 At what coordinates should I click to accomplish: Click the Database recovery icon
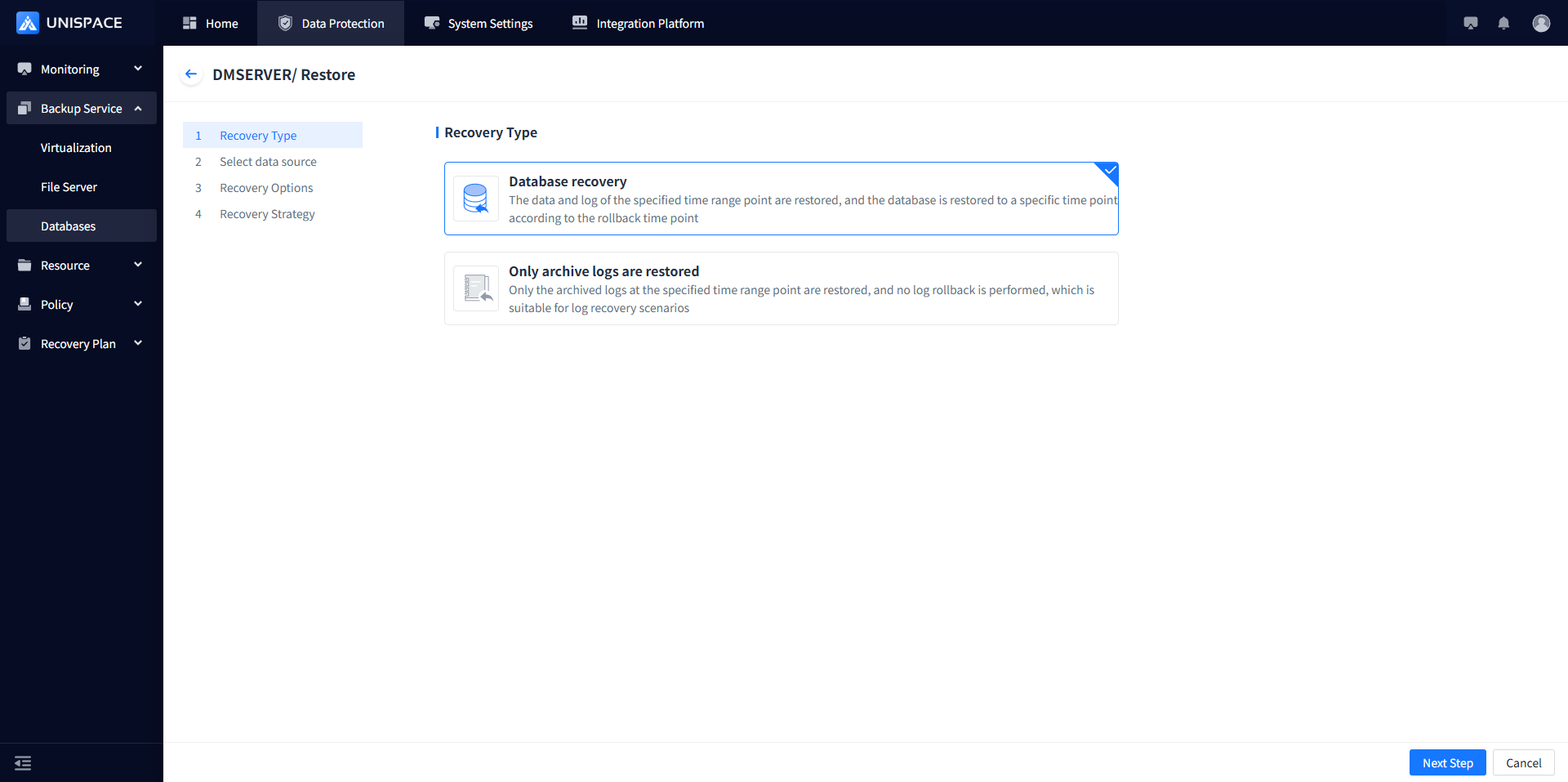click(x=476, y=199)
